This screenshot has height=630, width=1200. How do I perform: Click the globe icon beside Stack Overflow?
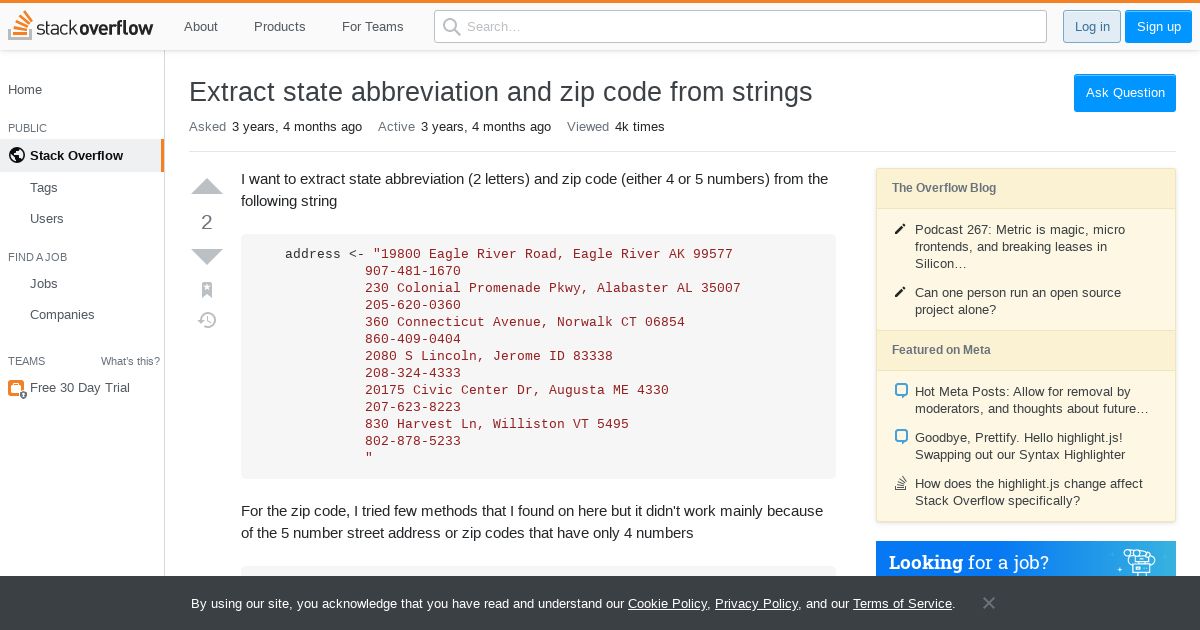(x=16, y=155)
